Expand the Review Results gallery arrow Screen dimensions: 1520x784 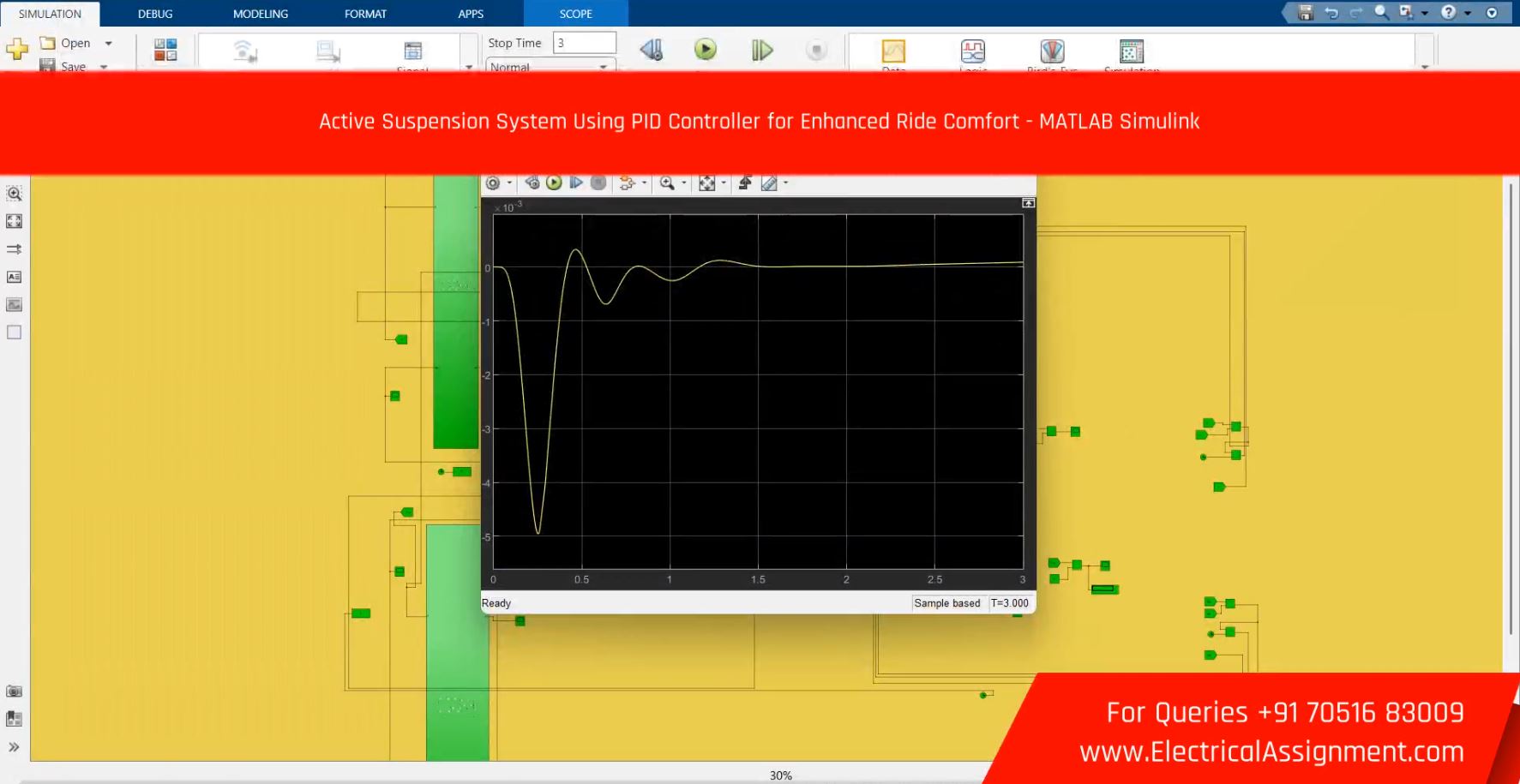point(1425,67)
